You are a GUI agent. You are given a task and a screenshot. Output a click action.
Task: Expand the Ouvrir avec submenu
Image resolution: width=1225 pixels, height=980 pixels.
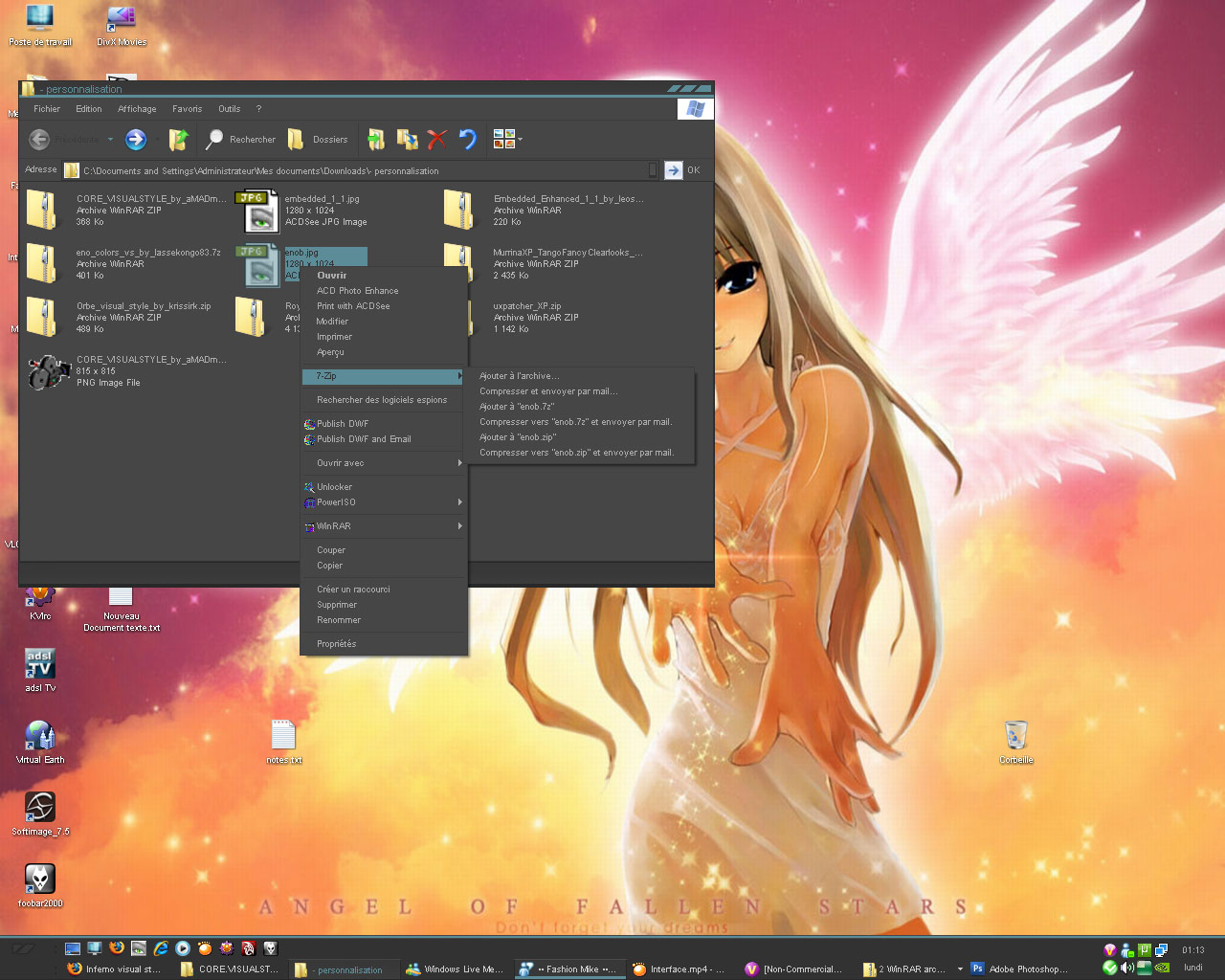pos(384,463)
